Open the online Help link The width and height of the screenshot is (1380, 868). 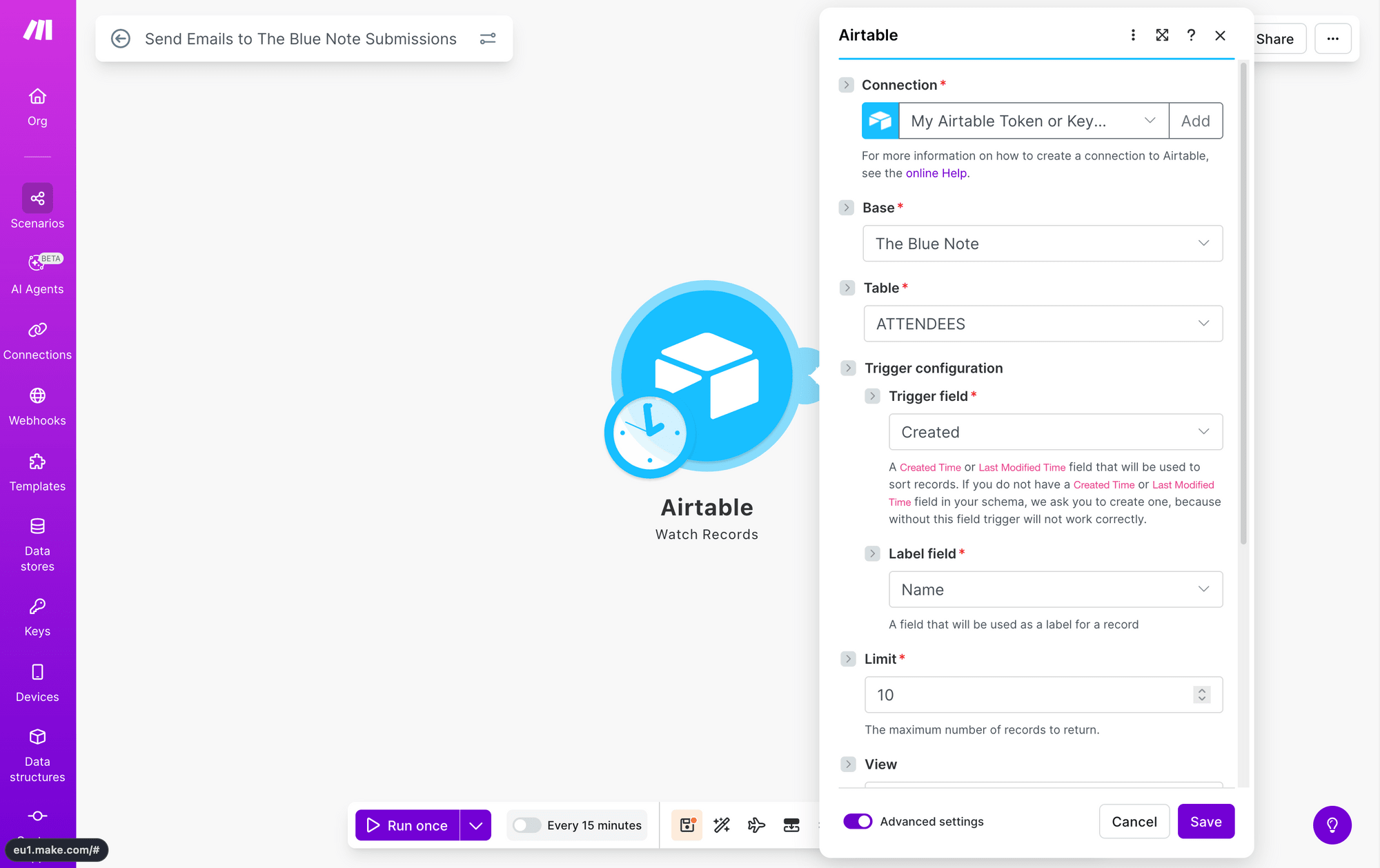click(936, 173)
